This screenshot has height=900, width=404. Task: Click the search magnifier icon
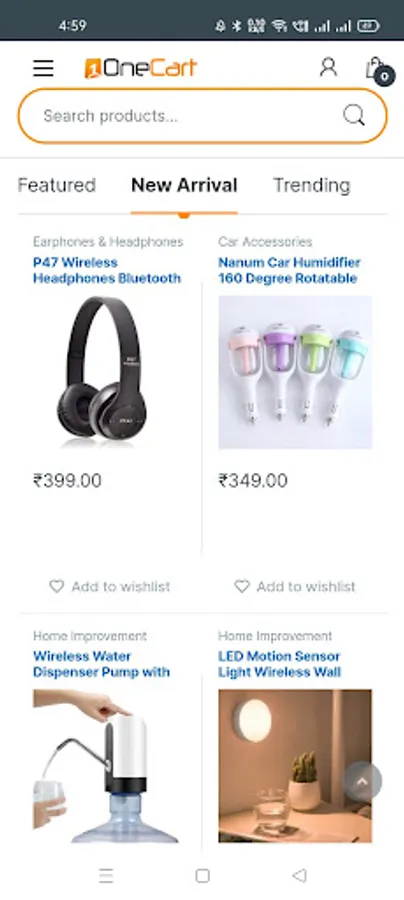pos(354,115)
